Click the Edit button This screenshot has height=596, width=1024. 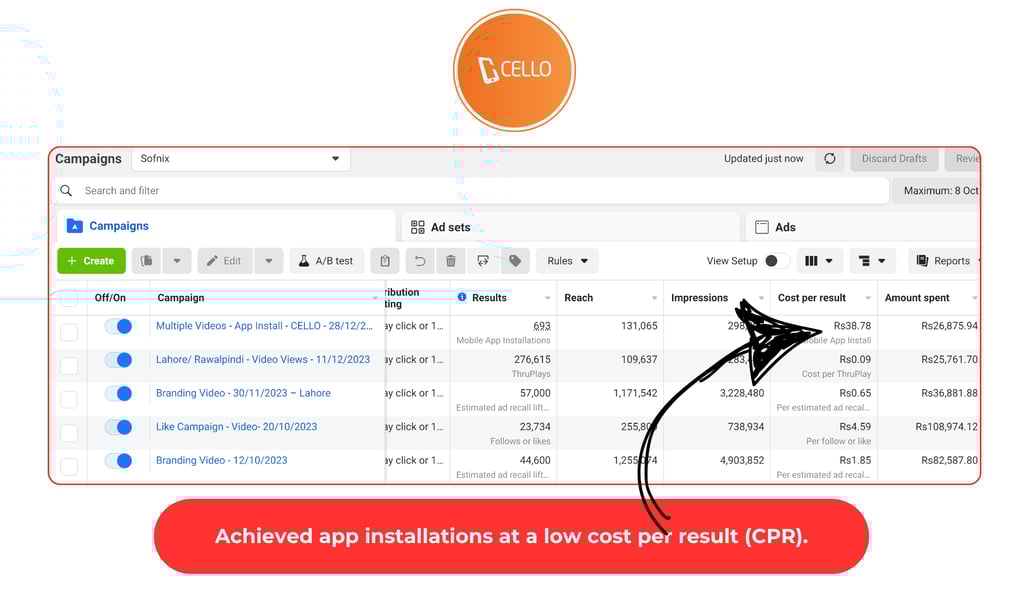(x=225, y=260)
